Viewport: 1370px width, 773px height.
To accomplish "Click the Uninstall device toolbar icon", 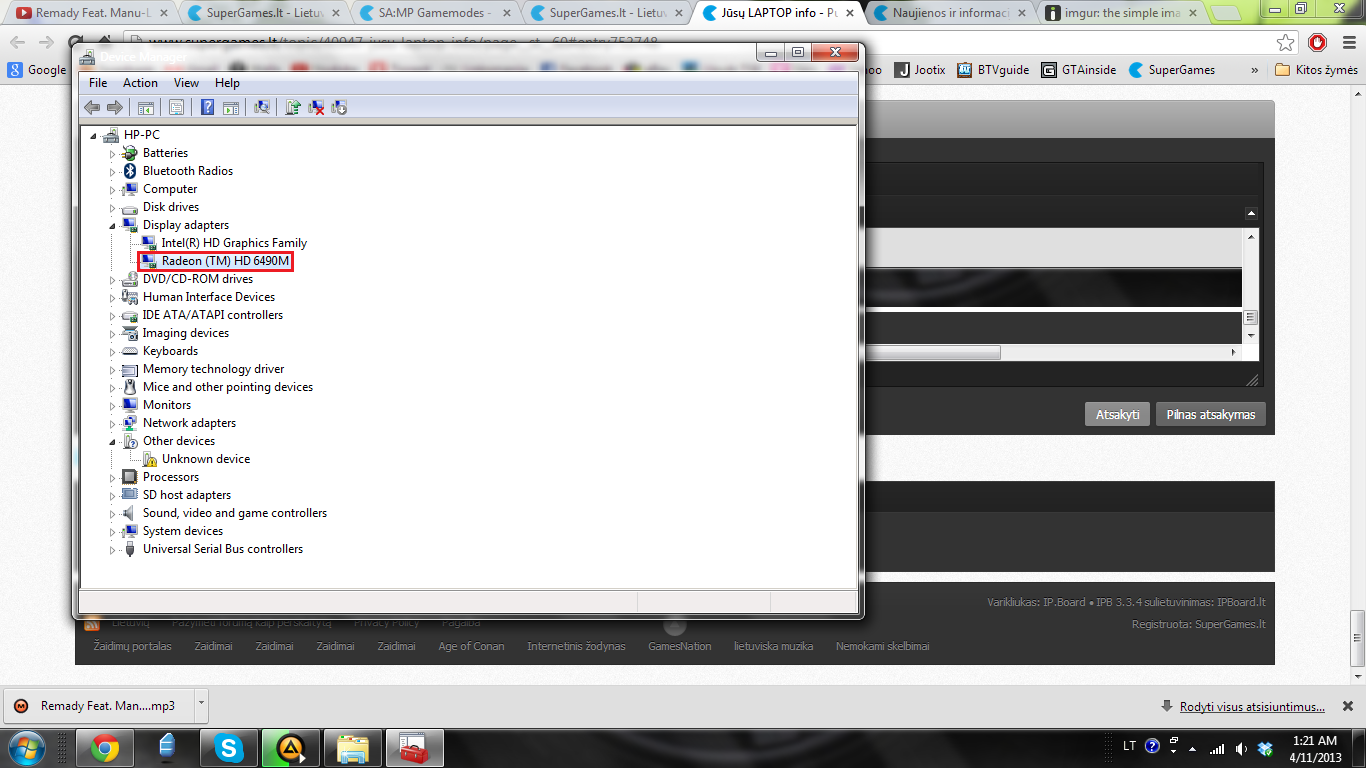I will (x=316, y=107).
